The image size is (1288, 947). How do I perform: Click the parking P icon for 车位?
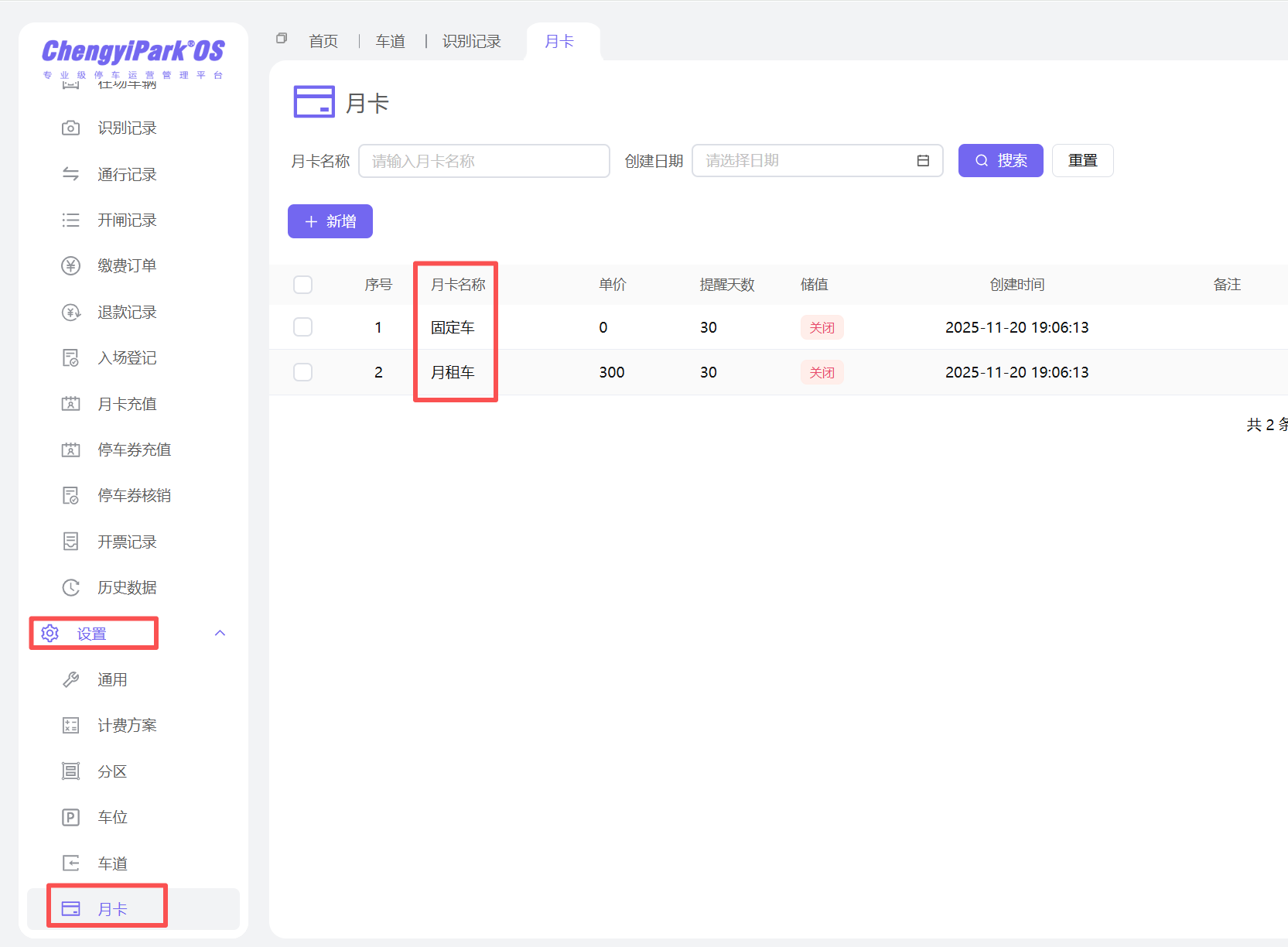(x=70, y=818)
